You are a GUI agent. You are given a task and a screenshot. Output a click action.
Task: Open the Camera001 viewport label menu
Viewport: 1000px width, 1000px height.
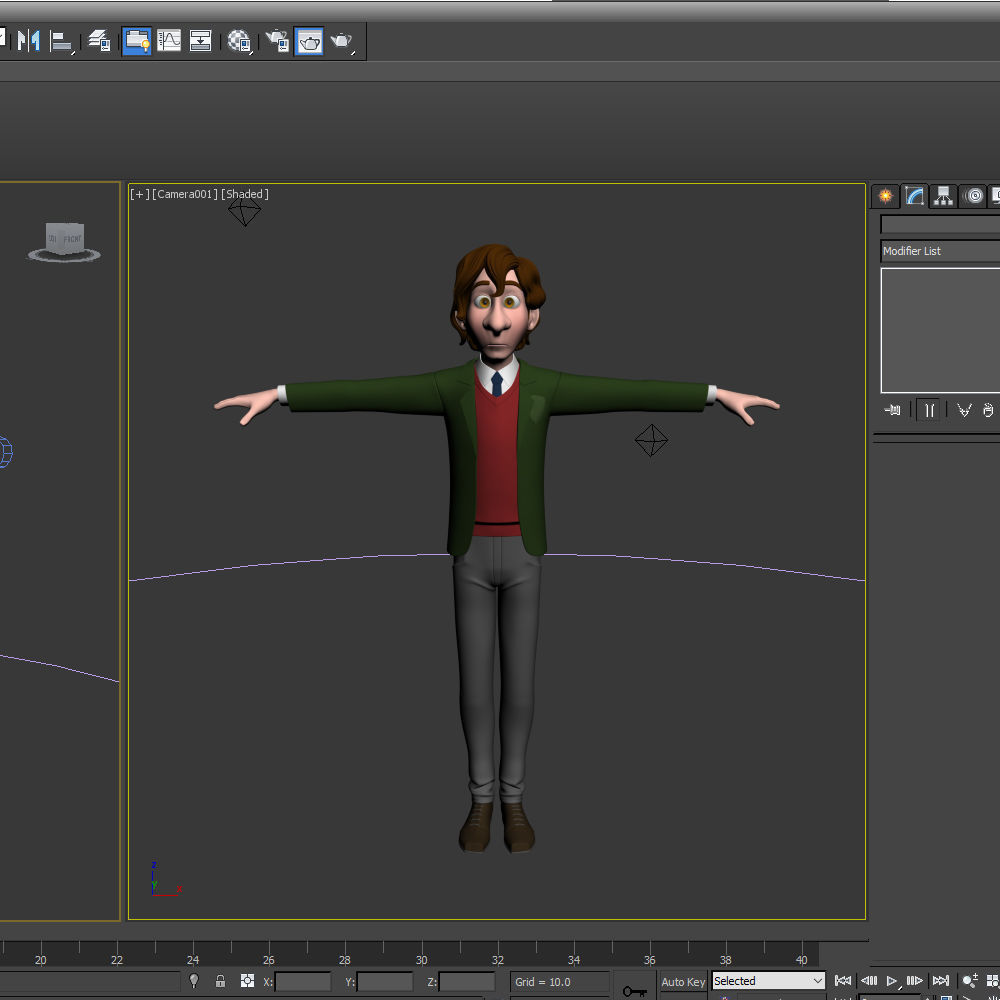click(x=185, y=194)
